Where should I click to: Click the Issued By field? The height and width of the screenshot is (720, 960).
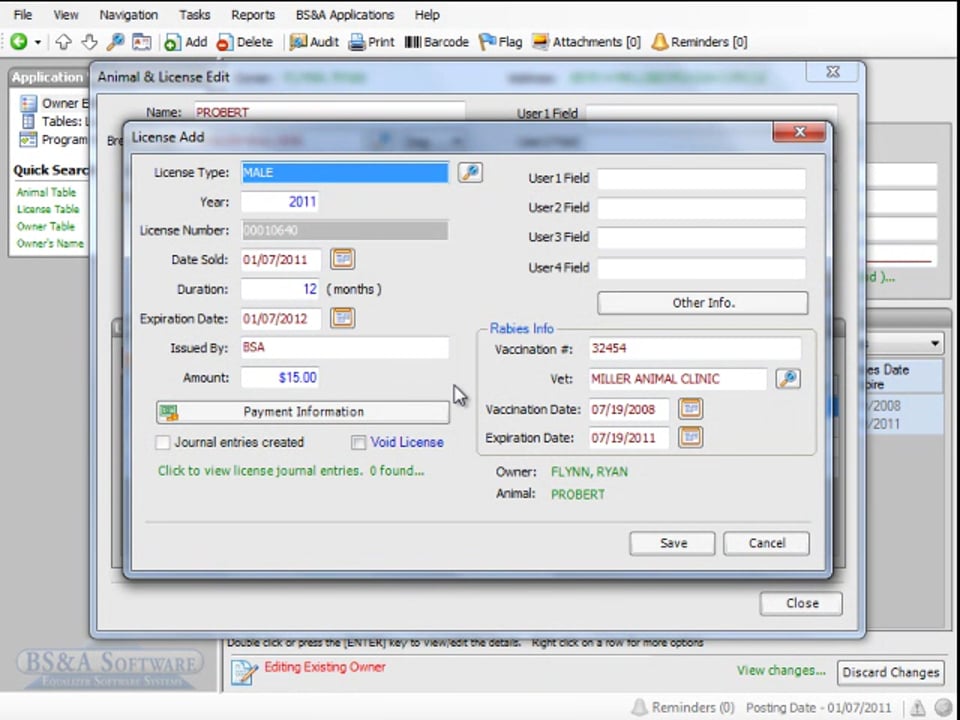click(345, 348)
